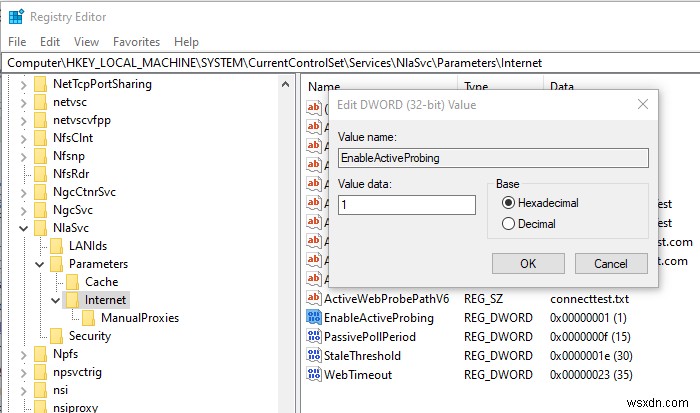Select the LANIds folder icon
This screenshot has height=413, width=700.
(56, 246)
